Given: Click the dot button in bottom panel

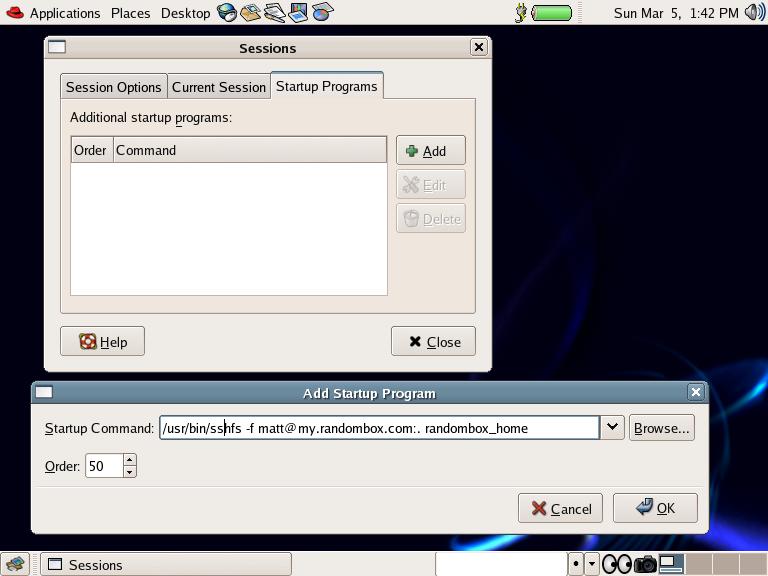Looking at the screenshot, I should coord(576,565).
